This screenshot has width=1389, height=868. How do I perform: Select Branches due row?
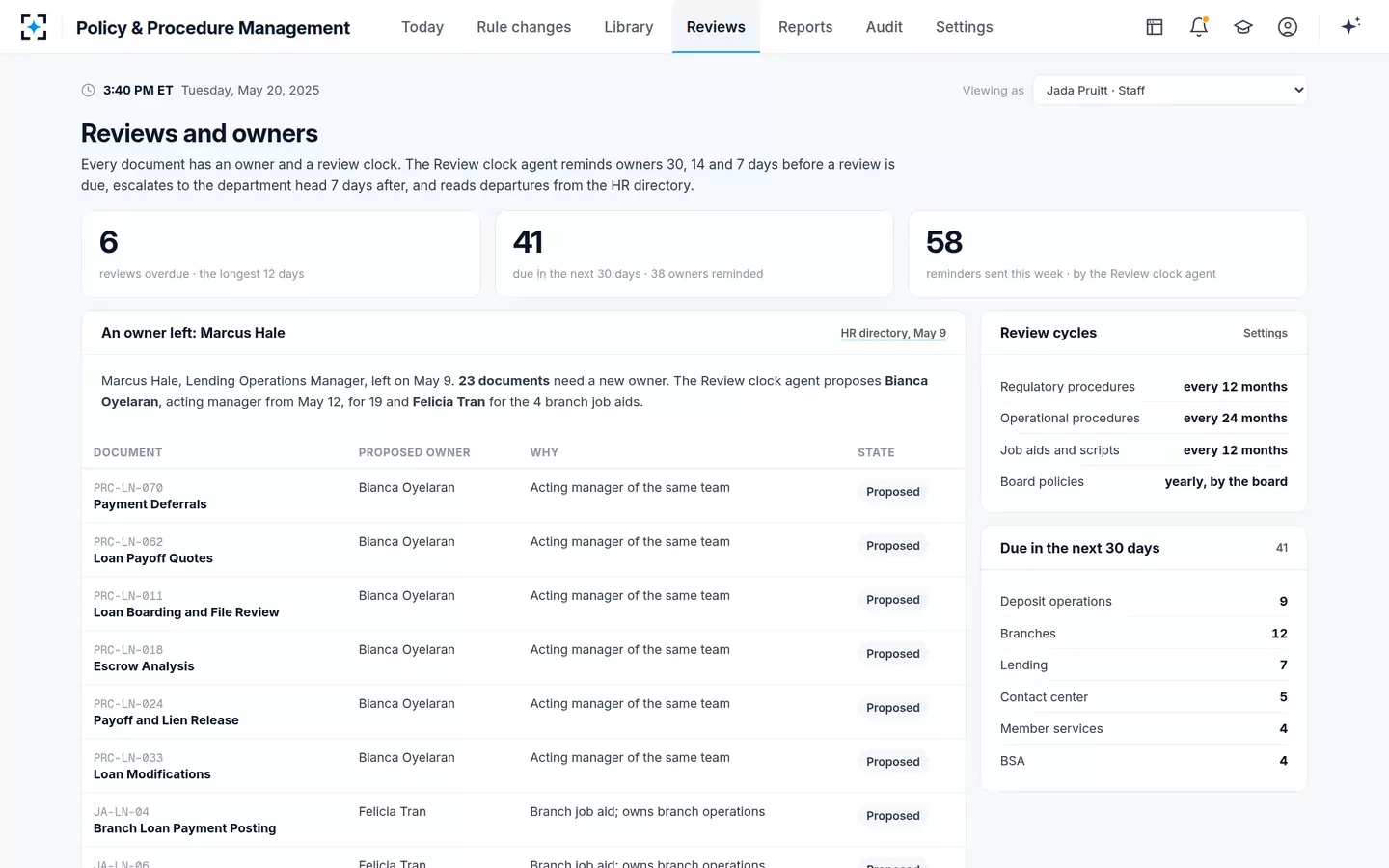(x=1144, y=634)
